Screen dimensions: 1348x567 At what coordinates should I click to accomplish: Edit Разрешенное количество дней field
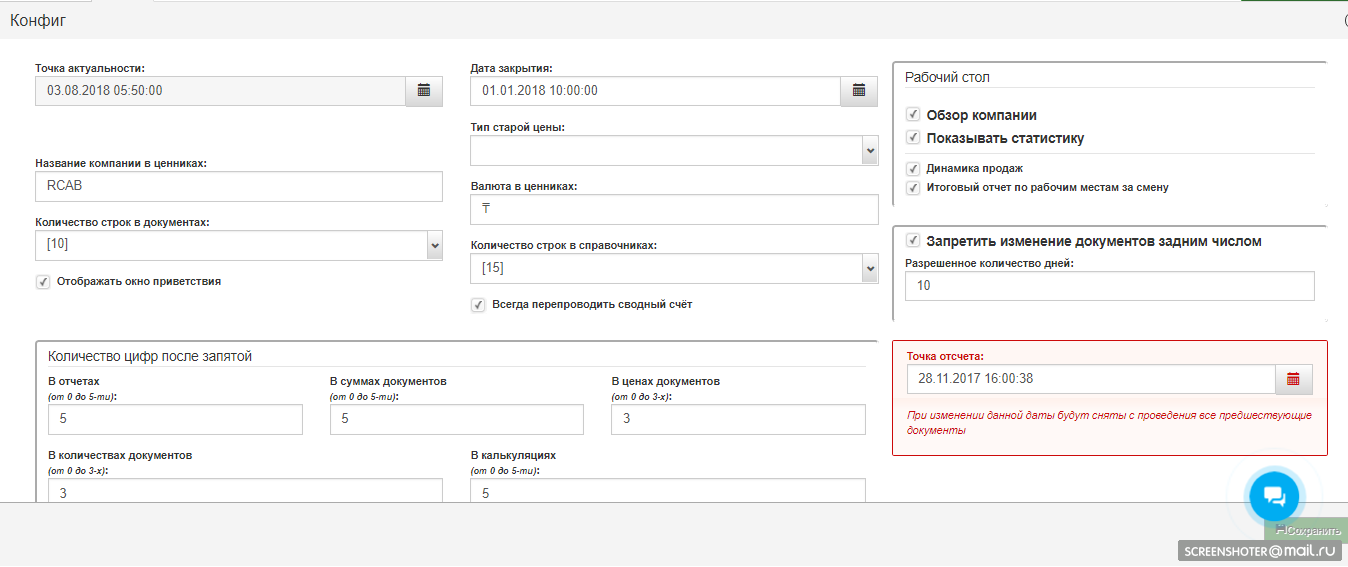point(1109,286)
